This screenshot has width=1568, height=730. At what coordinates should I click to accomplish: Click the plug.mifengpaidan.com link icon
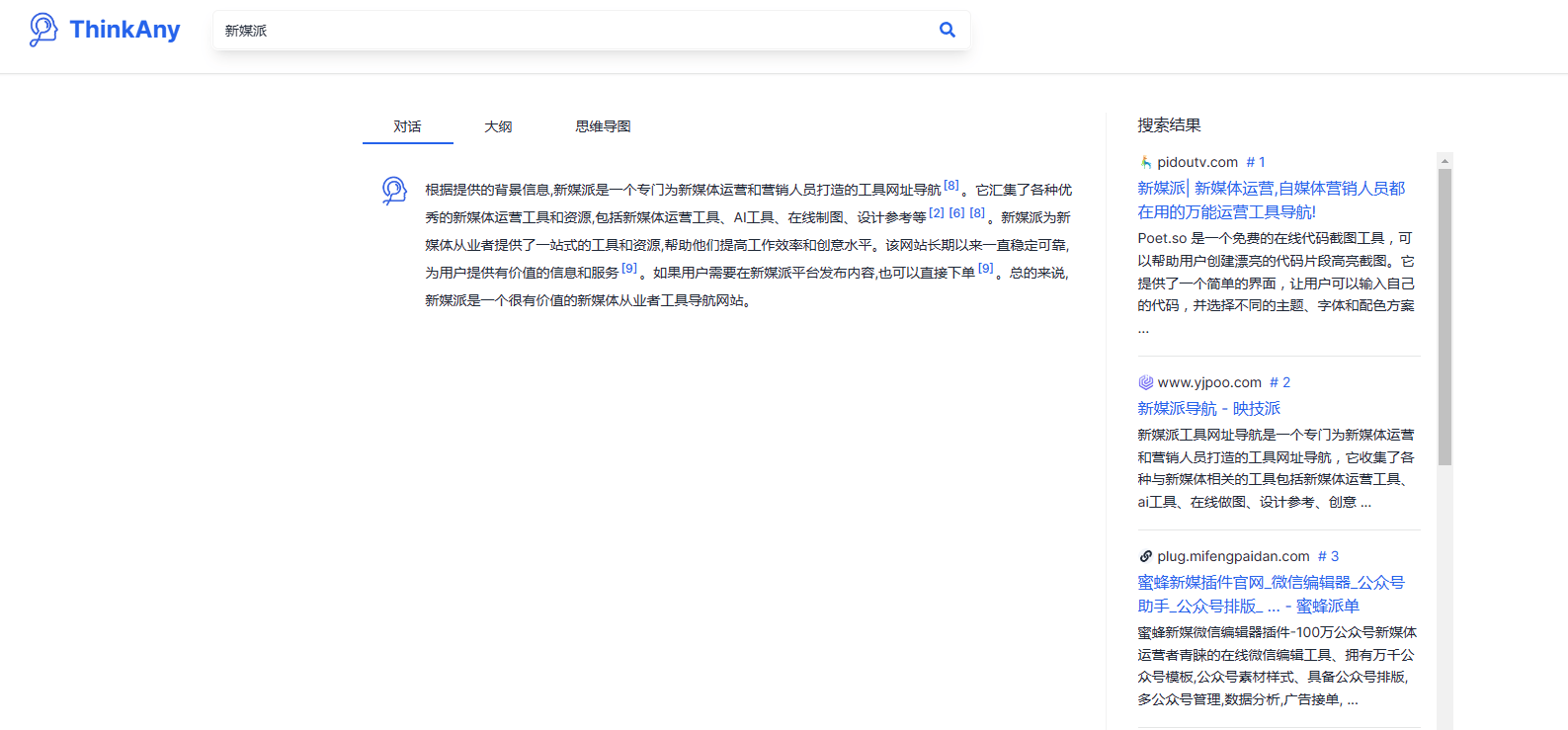click(1145, 556)
